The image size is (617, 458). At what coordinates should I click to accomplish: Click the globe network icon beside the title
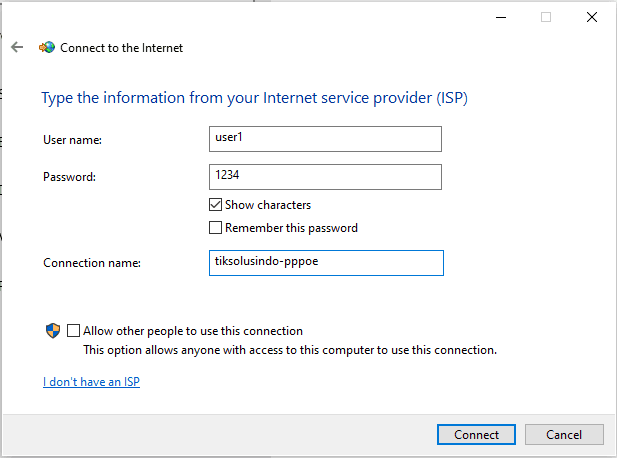(x=46, y=47)
